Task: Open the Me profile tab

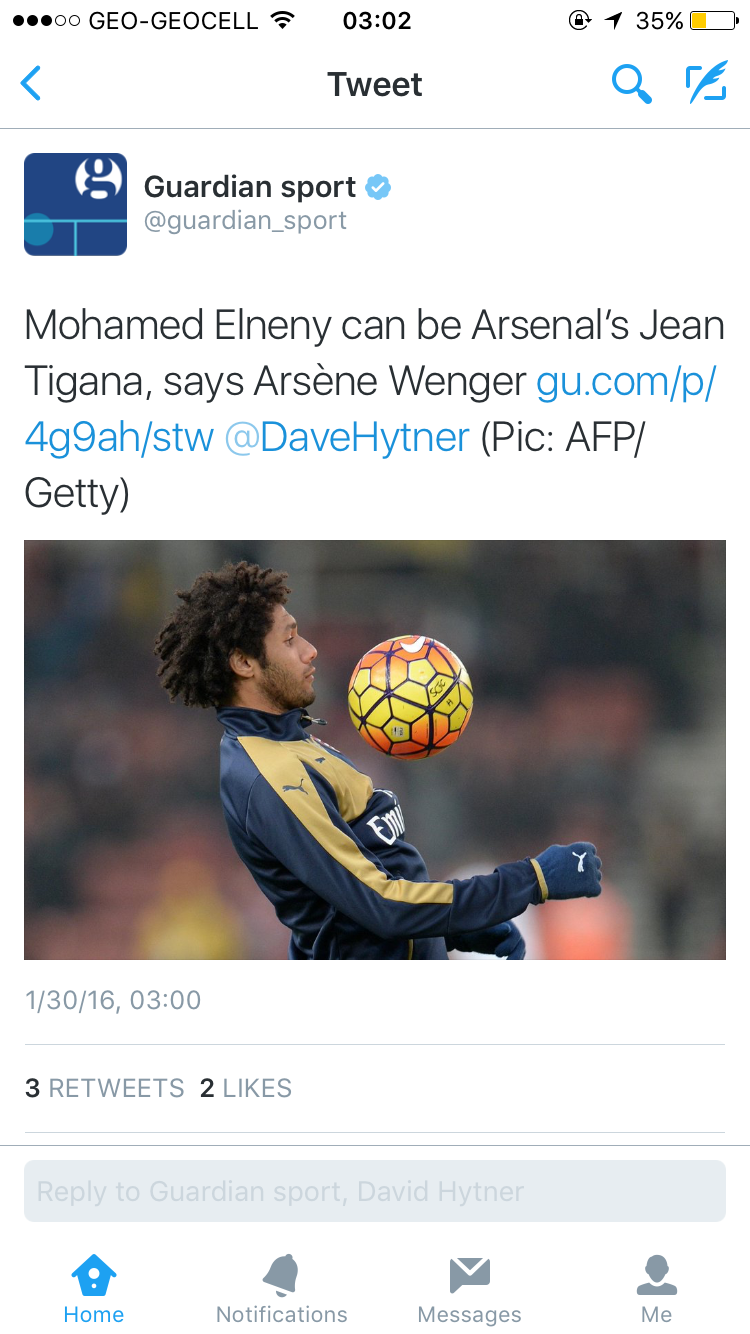Action: (657, 1291)
